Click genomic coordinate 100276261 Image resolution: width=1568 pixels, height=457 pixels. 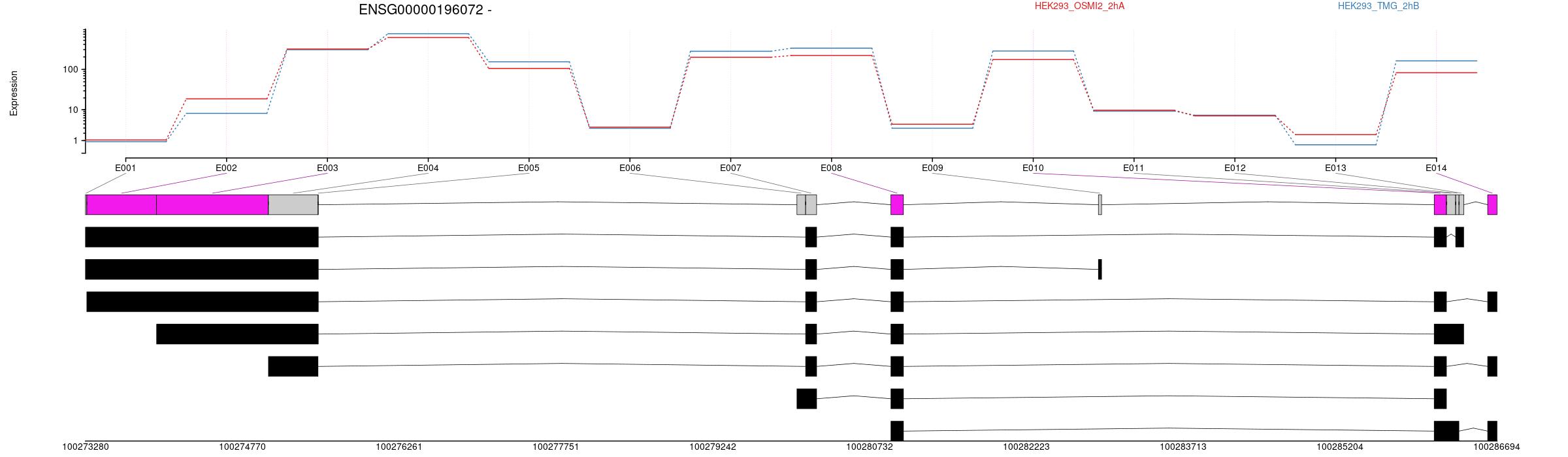tap(399, 447)
